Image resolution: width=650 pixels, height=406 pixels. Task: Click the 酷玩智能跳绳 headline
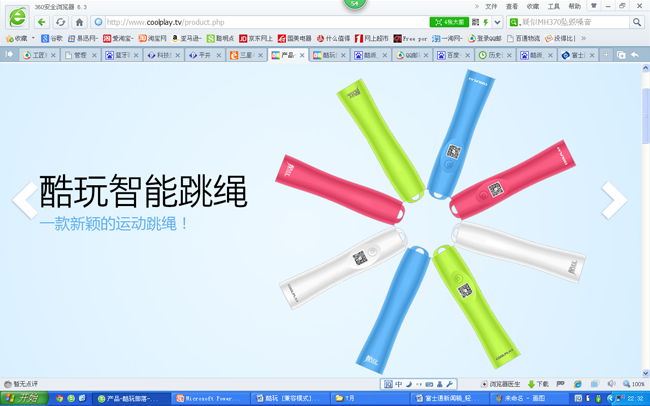point(143,191)
